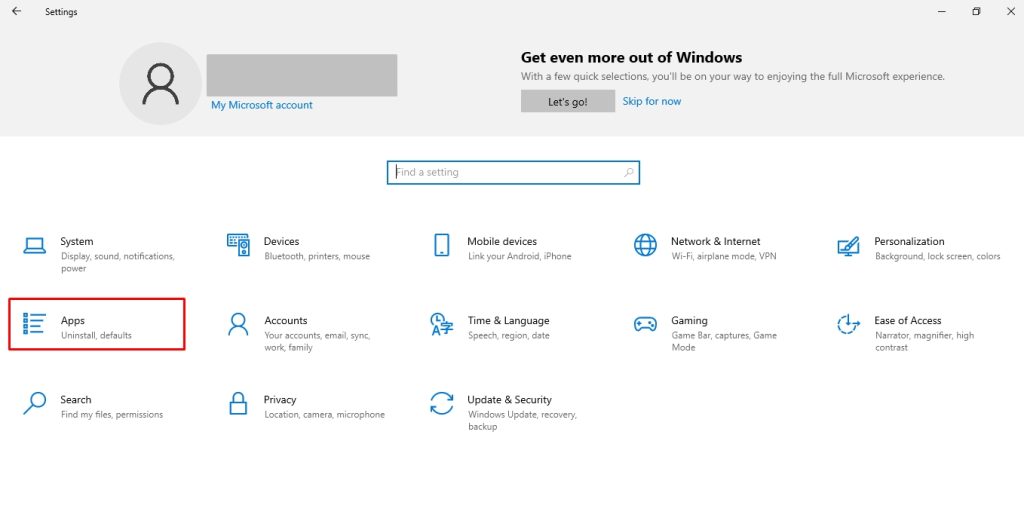Screen dimensions: 1024x505
Task: Click the Apps list icon
Action: (x=34, y=324)
